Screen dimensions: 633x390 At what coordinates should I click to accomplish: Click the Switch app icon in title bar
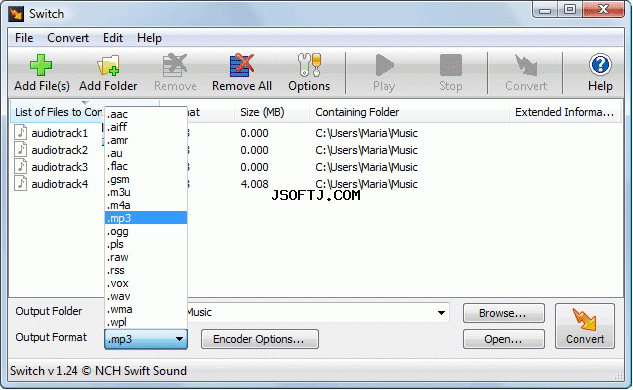click(x=17, y=14)
